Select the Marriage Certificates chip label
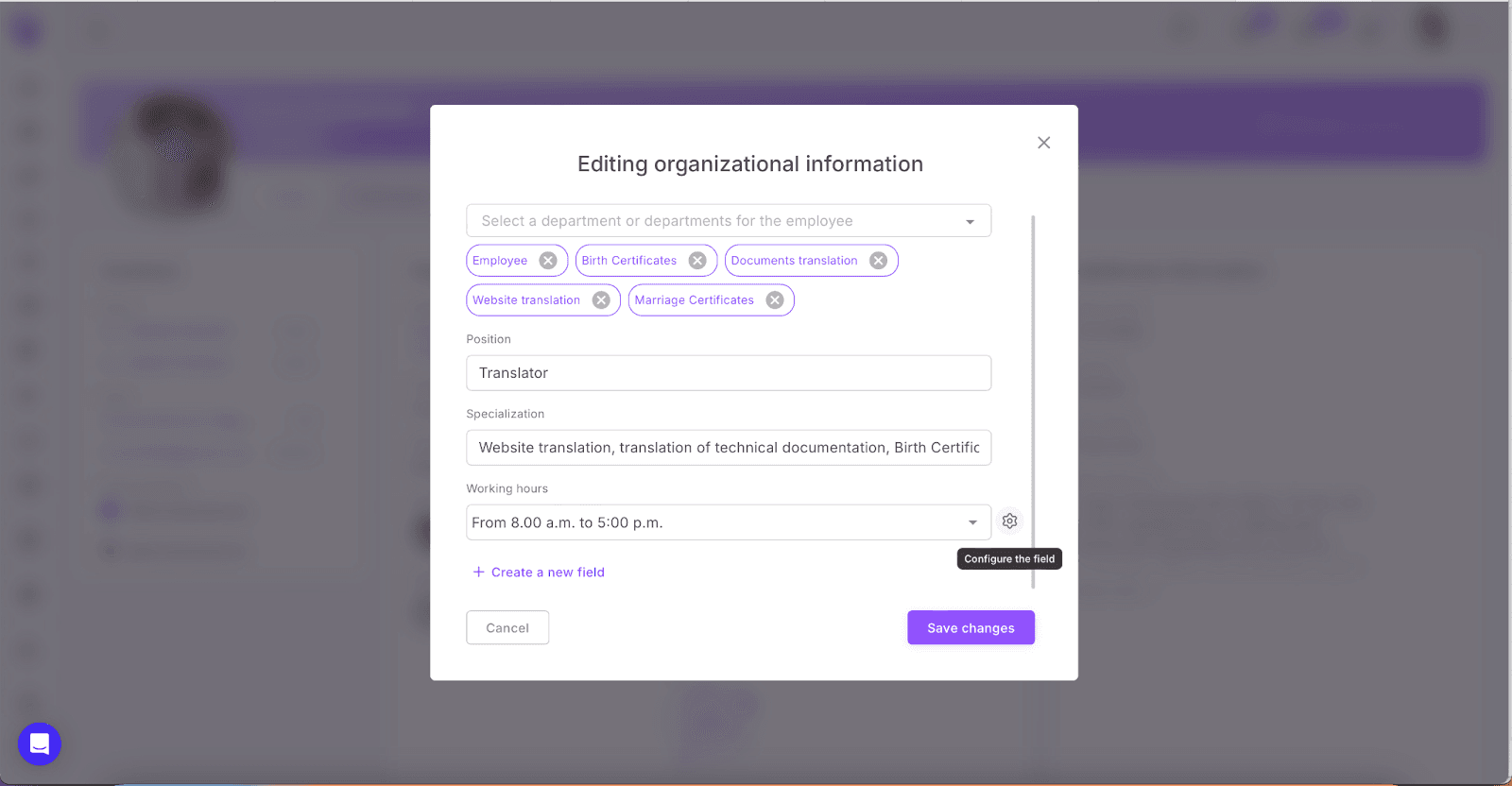This screenshot has height=786, width=1512. (695, 300)
